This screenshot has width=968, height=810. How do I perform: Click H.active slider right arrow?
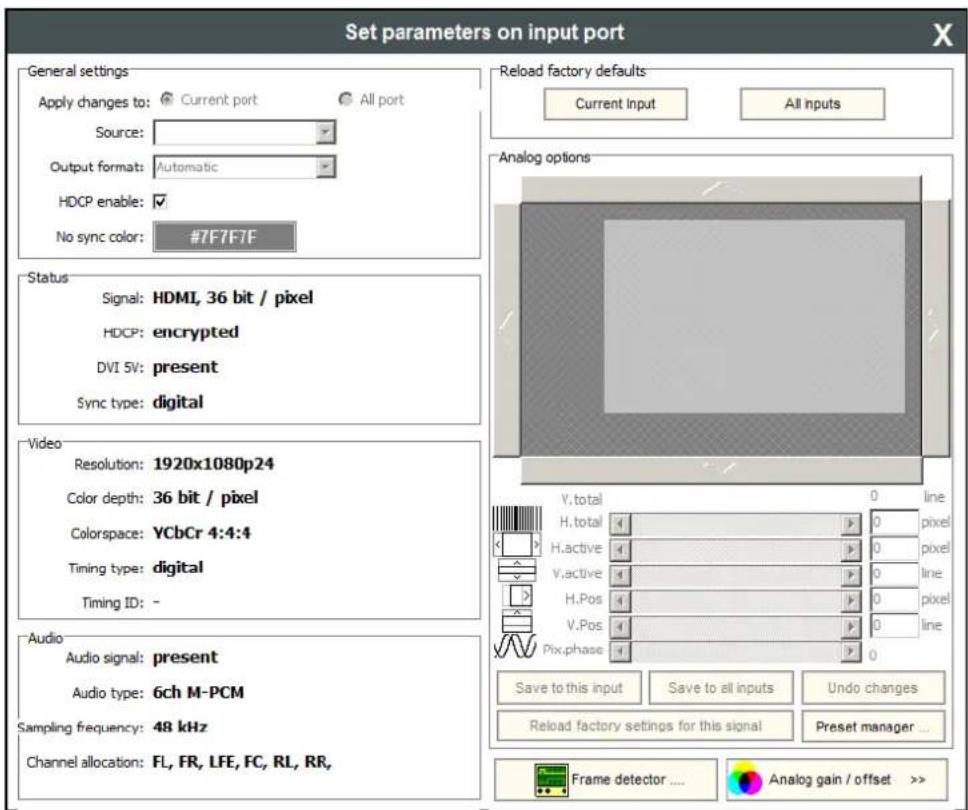(851, 549)
